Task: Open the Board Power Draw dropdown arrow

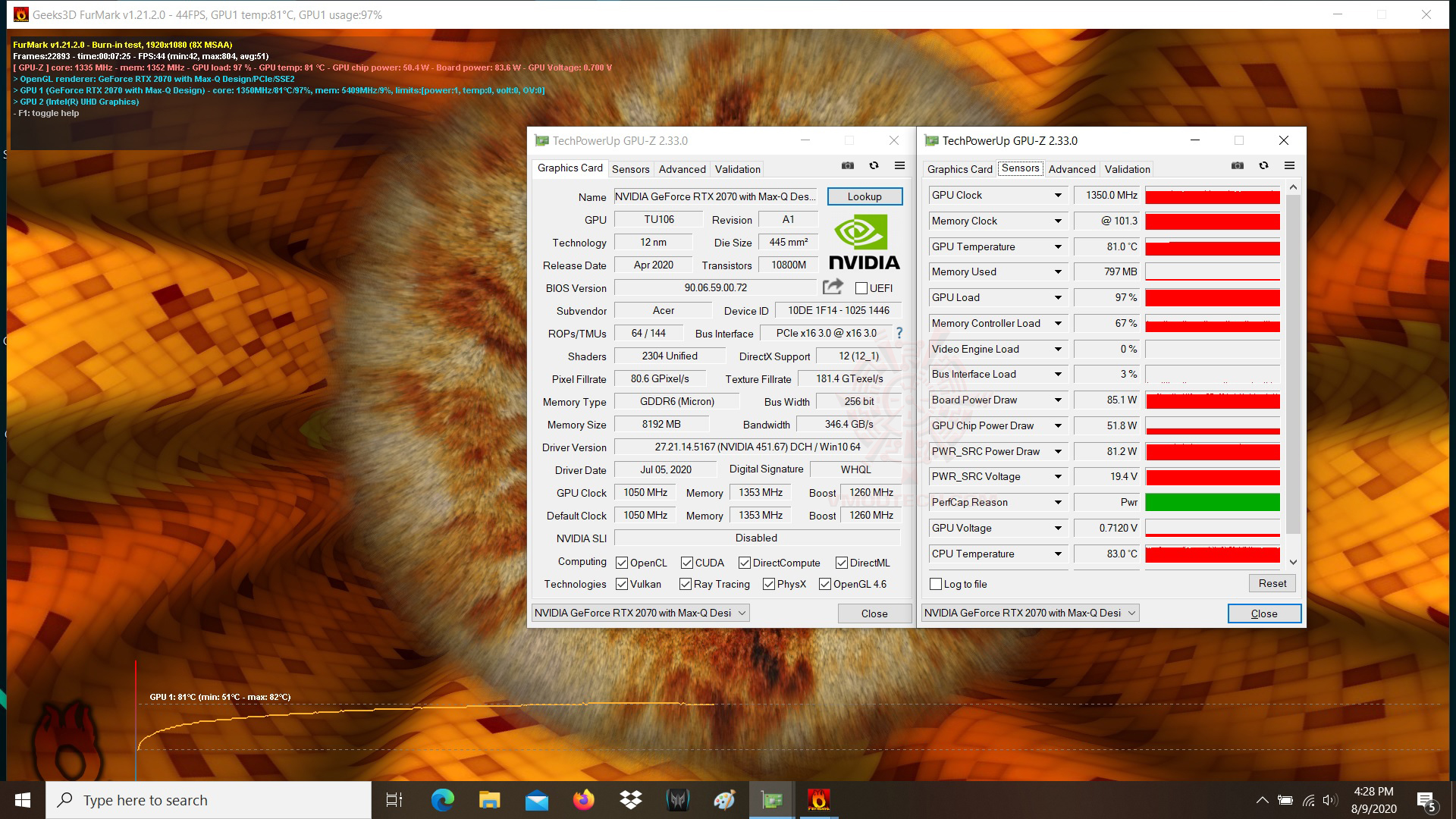Action: (1058, 400)
